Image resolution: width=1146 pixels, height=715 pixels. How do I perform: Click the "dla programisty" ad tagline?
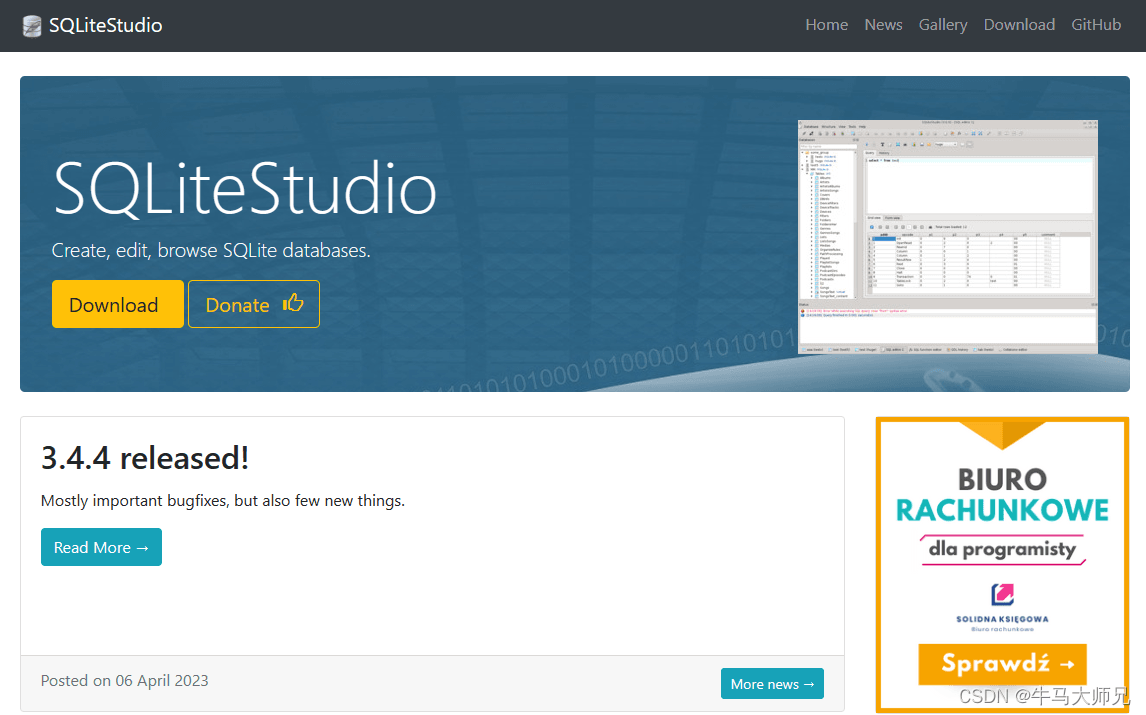coord(1002,549)
